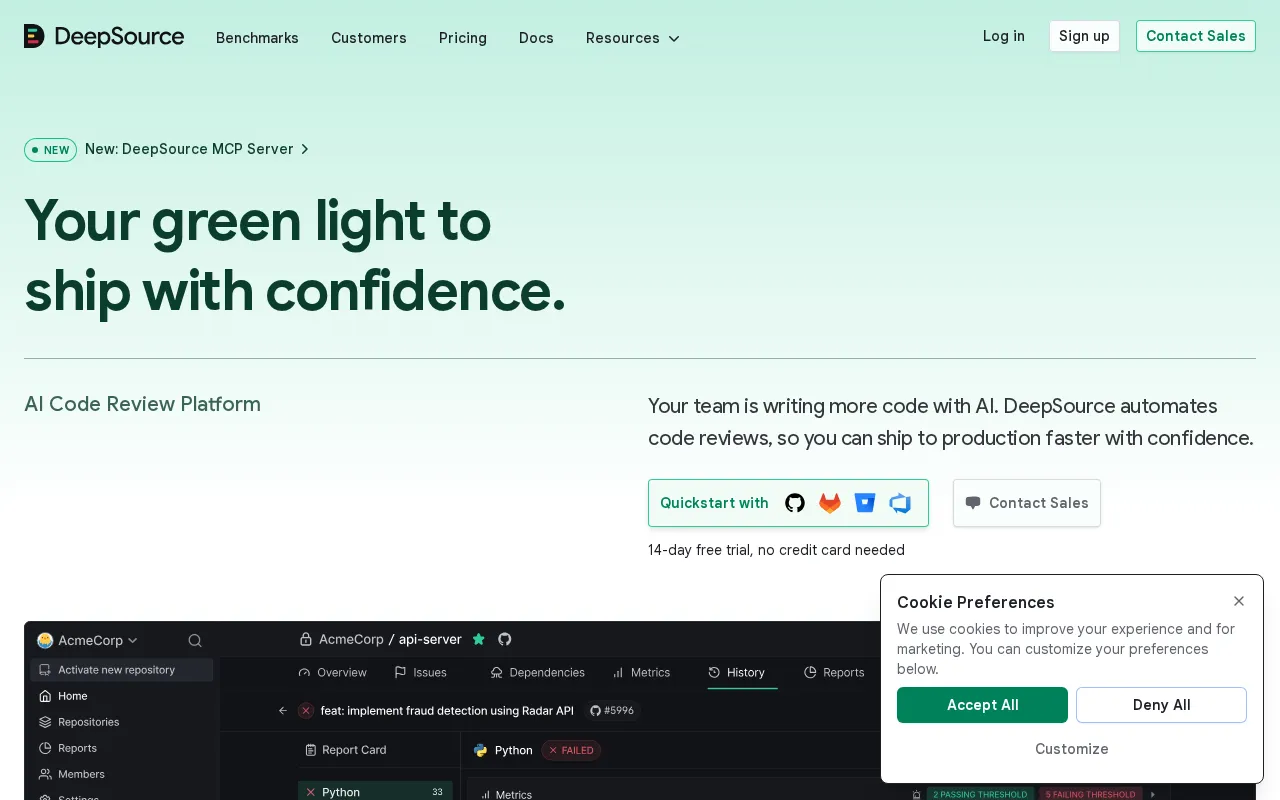Click the AcmeCorp avatar icon

(45, 640)
